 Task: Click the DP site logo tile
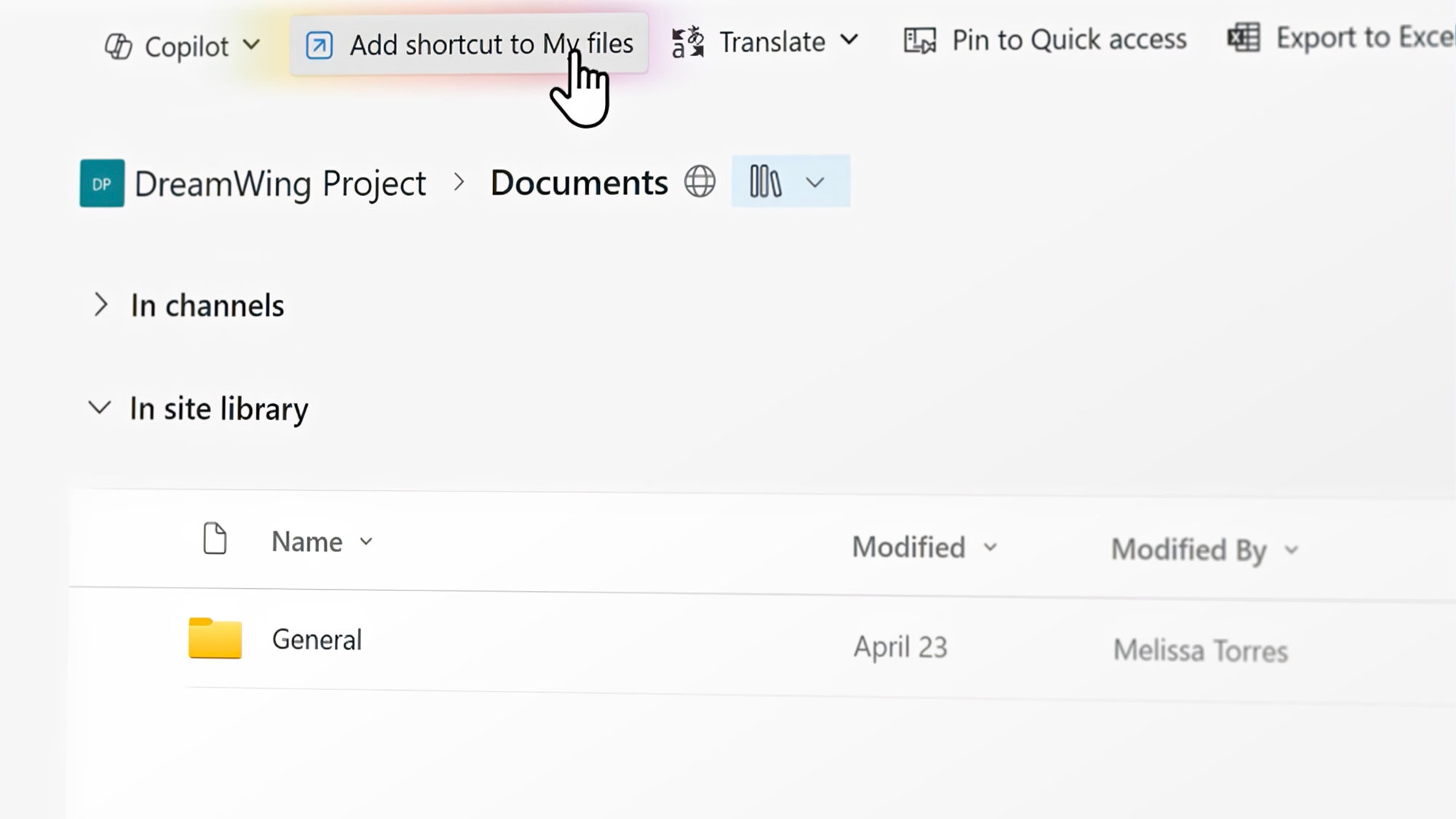[x=102, y=183]
